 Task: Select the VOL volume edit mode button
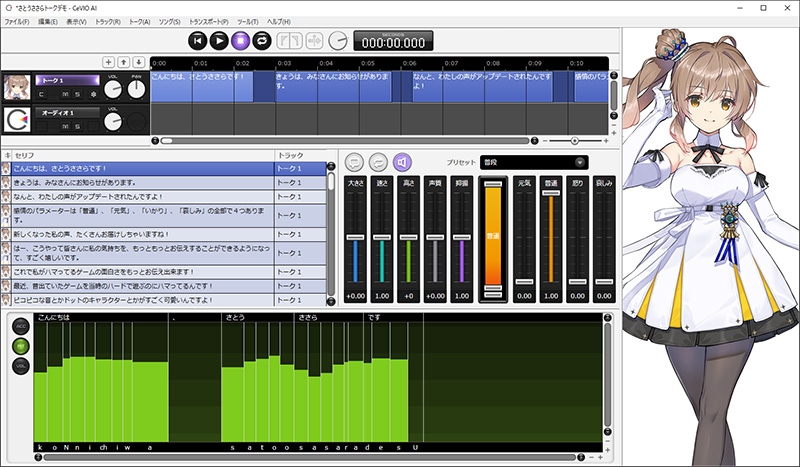pos(21,366)
